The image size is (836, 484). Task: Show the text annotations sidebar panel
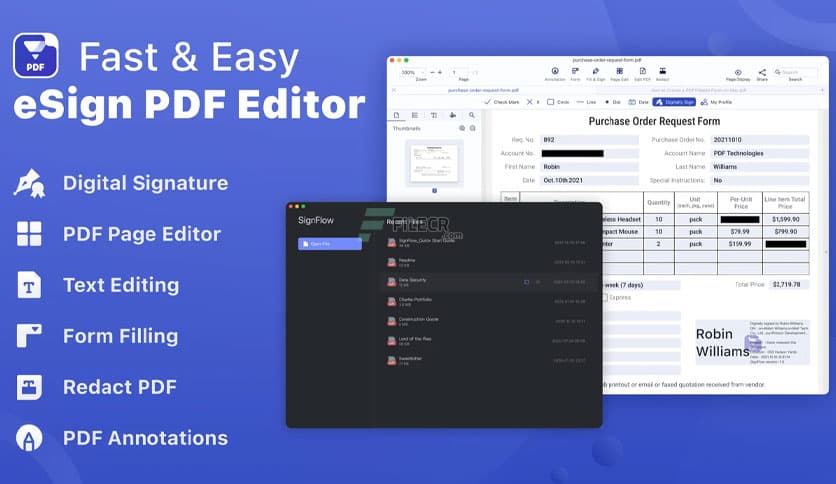point(433,115)
